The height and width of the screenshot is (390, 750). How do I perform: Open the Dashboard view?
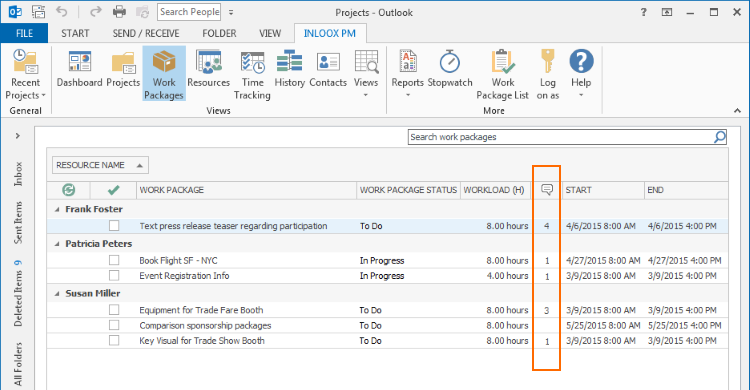click(79, 69)
